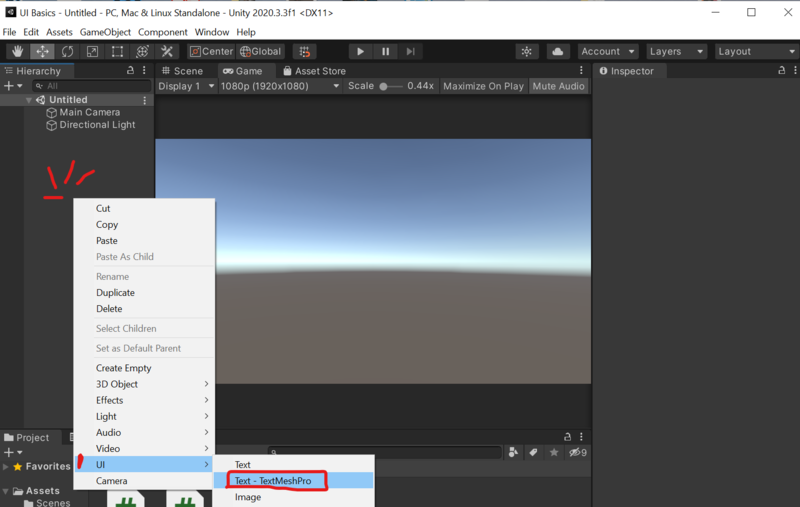Open the Layers dropdown
Viewport: 800px width, 507px height.
[x=676, y=51]
